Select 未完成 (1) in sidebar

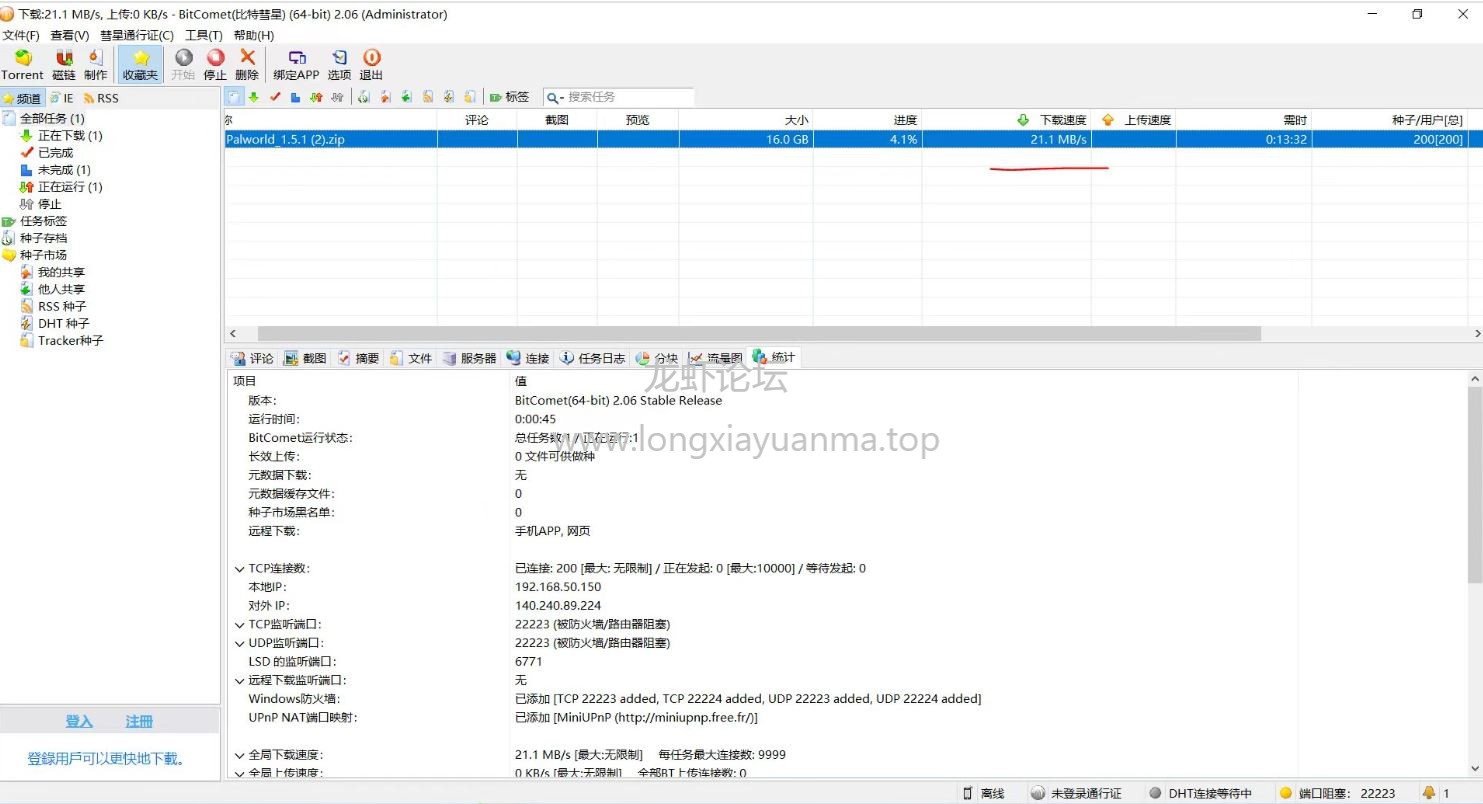point(64,169)
